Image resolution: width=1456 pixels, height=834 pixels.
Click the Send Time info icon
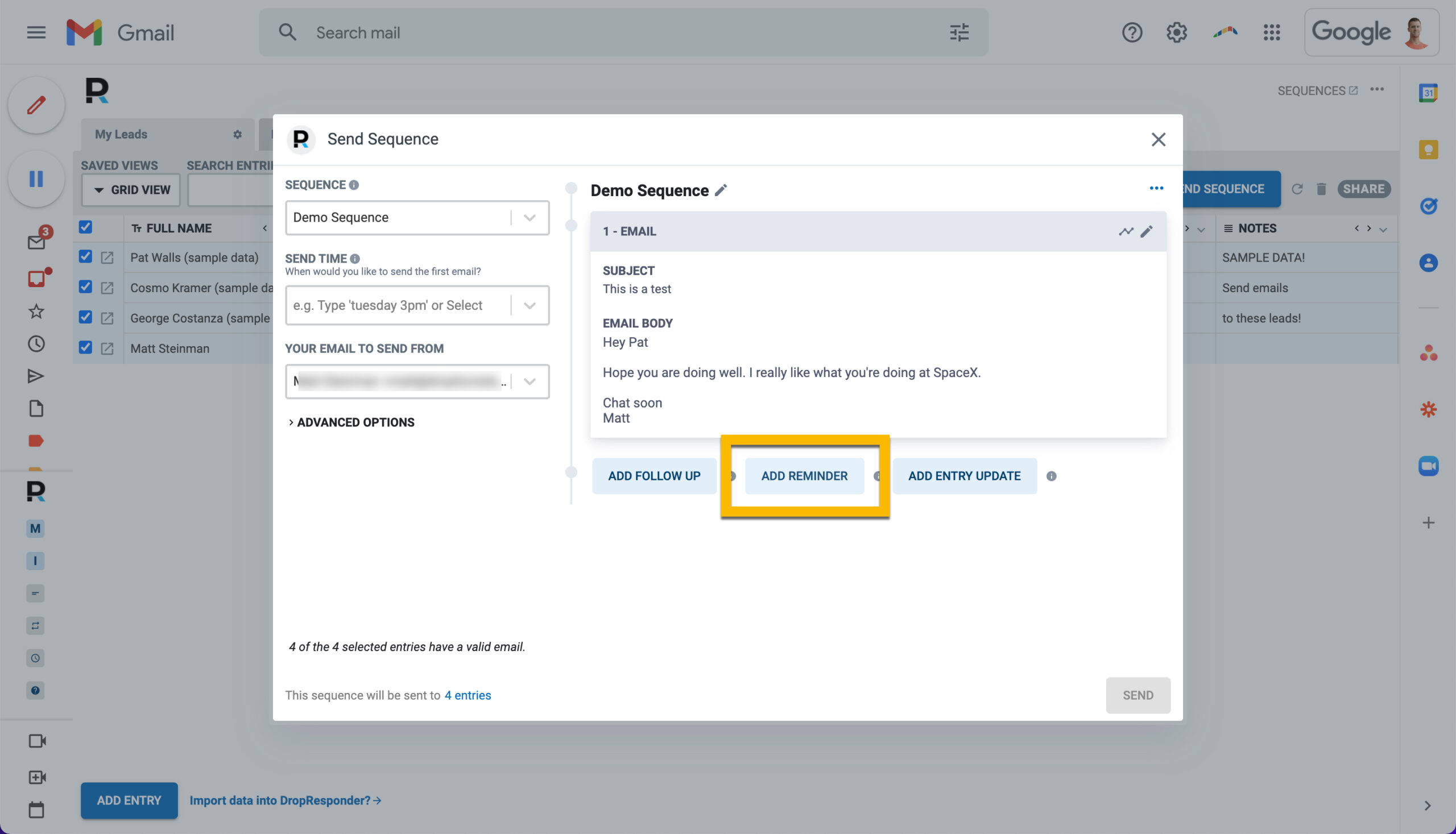click(x=355, y=259)
